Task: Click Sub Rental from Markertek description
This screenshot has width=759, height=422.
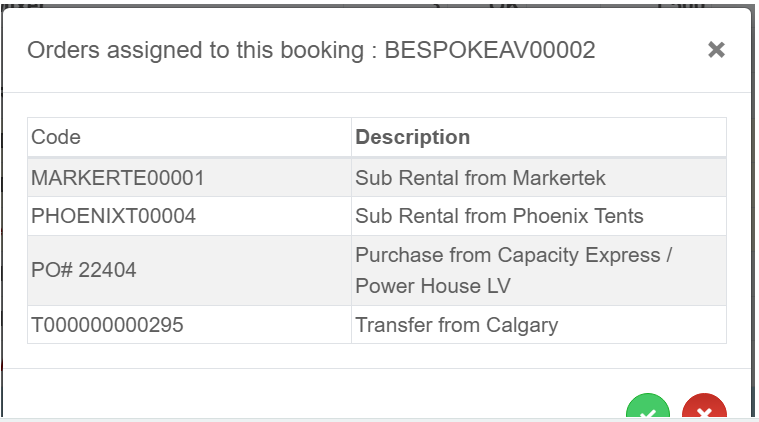Action: pos(480,178)
